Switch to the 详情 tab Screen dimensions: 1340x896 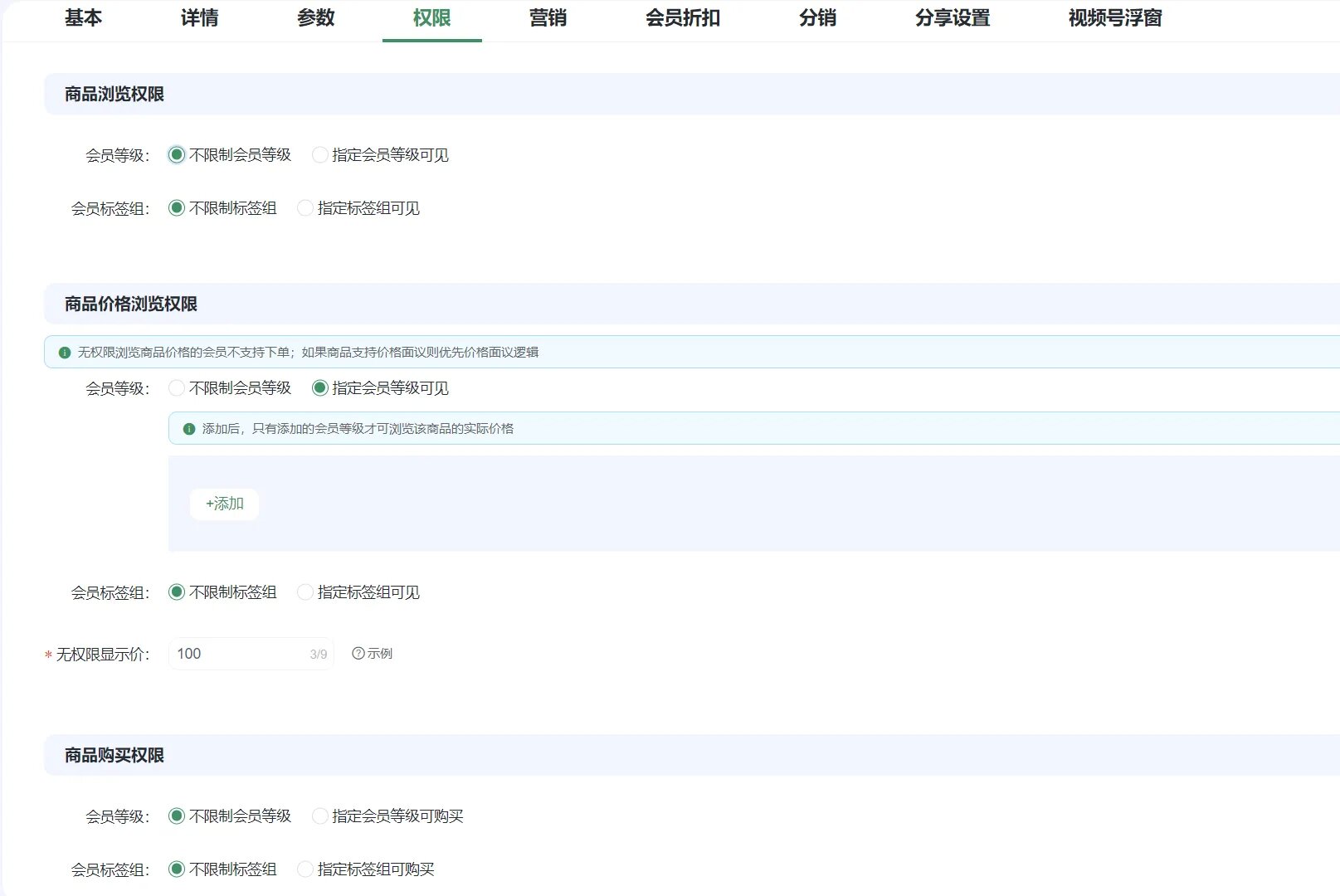point(199,18)
